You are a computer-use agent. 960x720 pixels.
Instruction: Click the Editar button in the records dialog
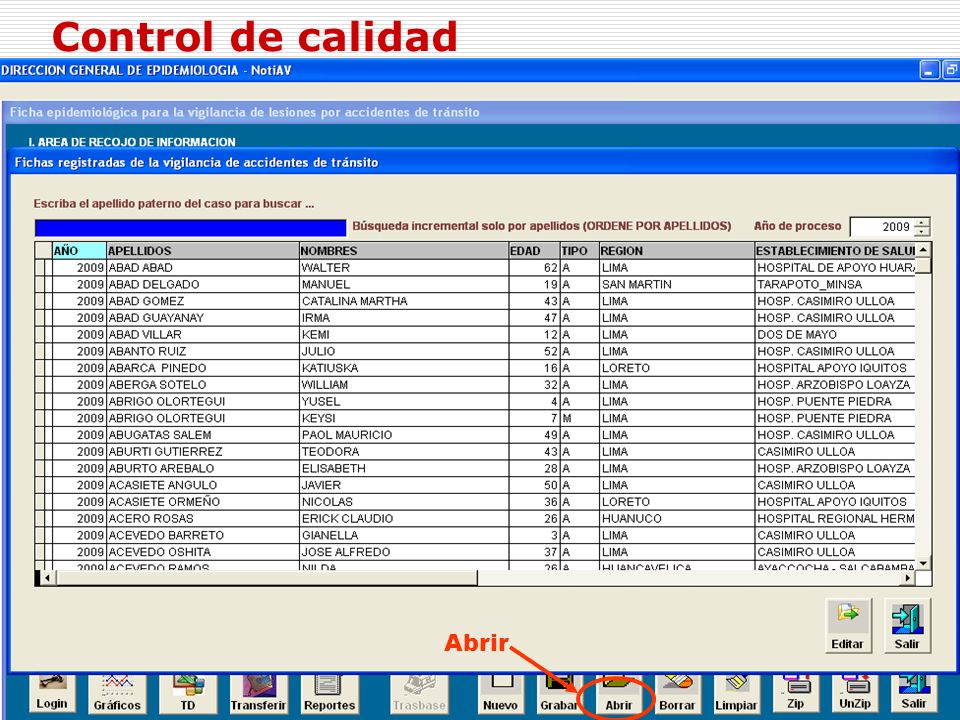coord(847,626)
